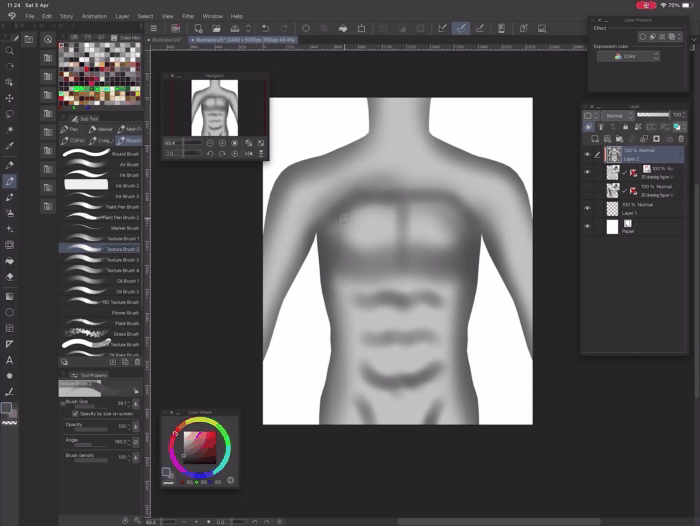Select the Lasso selection tool

[10, 115]
